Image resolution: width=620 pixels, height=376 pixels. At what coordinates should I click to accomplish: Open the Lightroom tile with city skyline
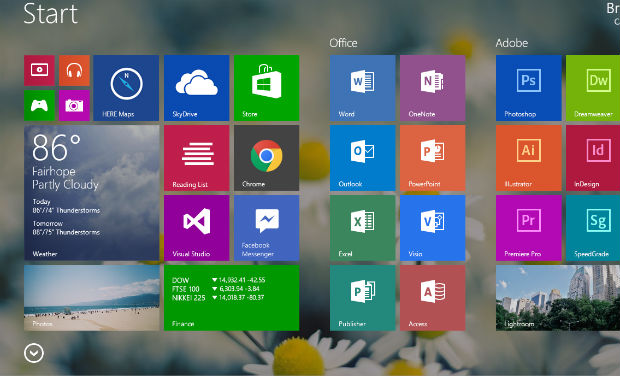[x=558, y=298]
